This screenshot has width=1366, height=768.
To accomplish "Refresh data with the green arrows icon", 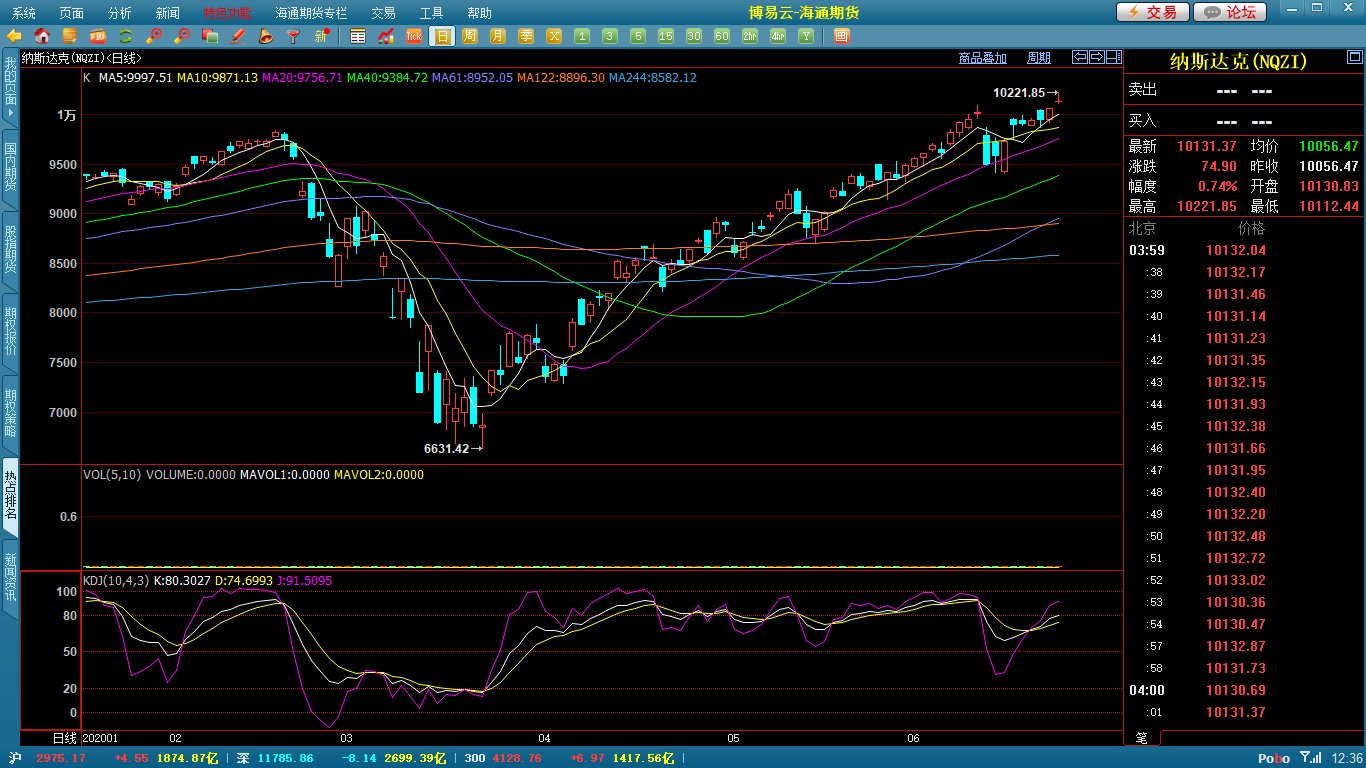I will pyautogui.click(x=126, y=36).
